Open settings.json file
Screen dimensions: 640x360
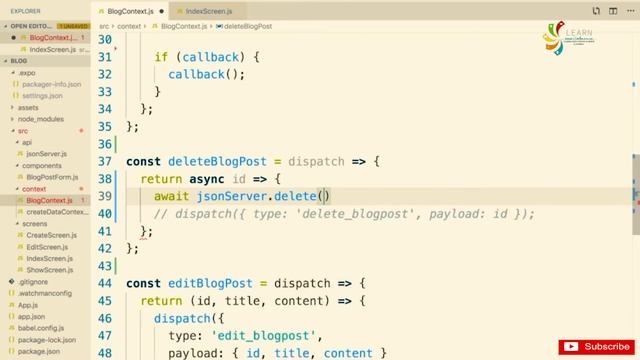pos(42,96)
